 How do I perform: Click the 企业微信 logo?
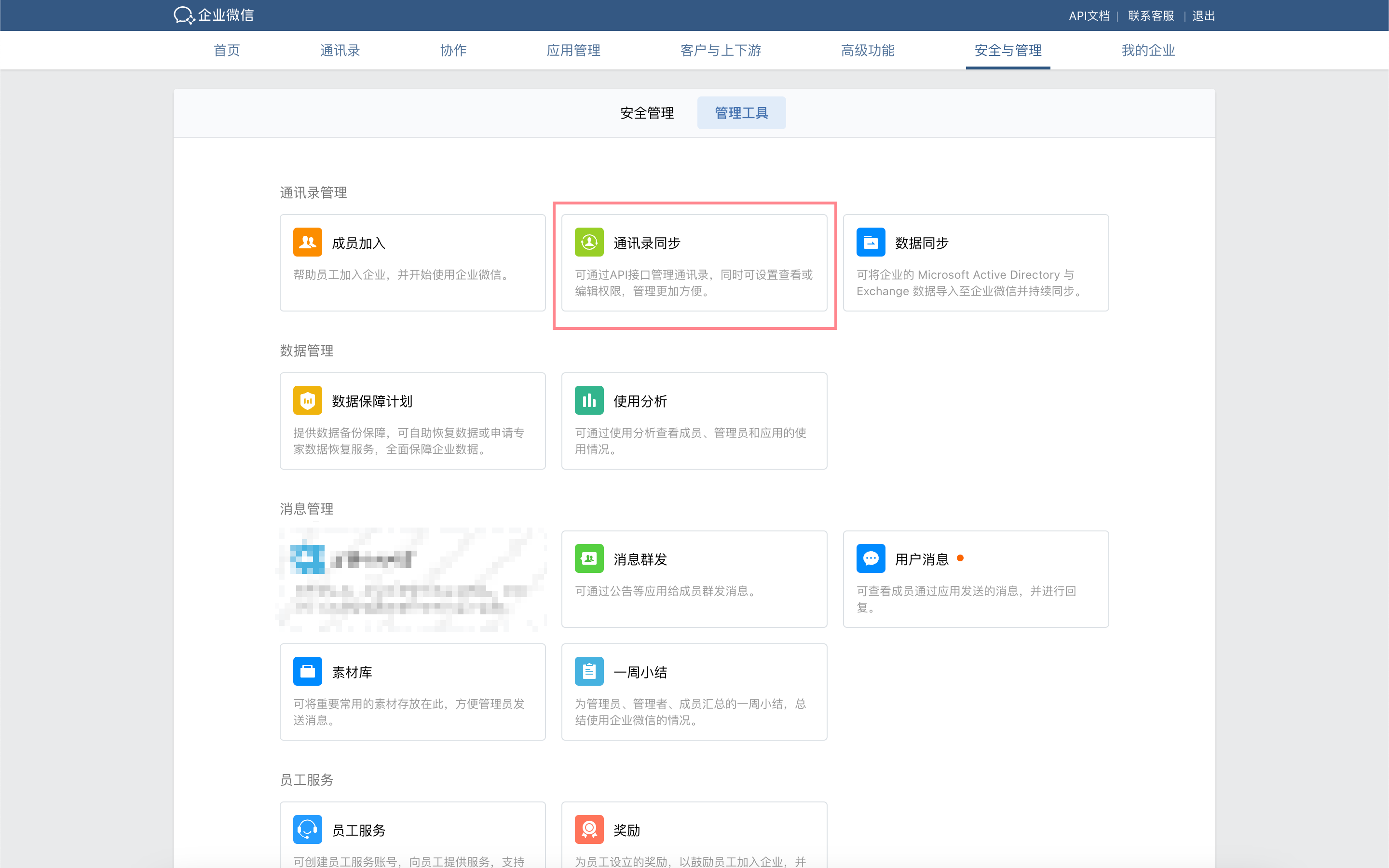tap(214, 15)
